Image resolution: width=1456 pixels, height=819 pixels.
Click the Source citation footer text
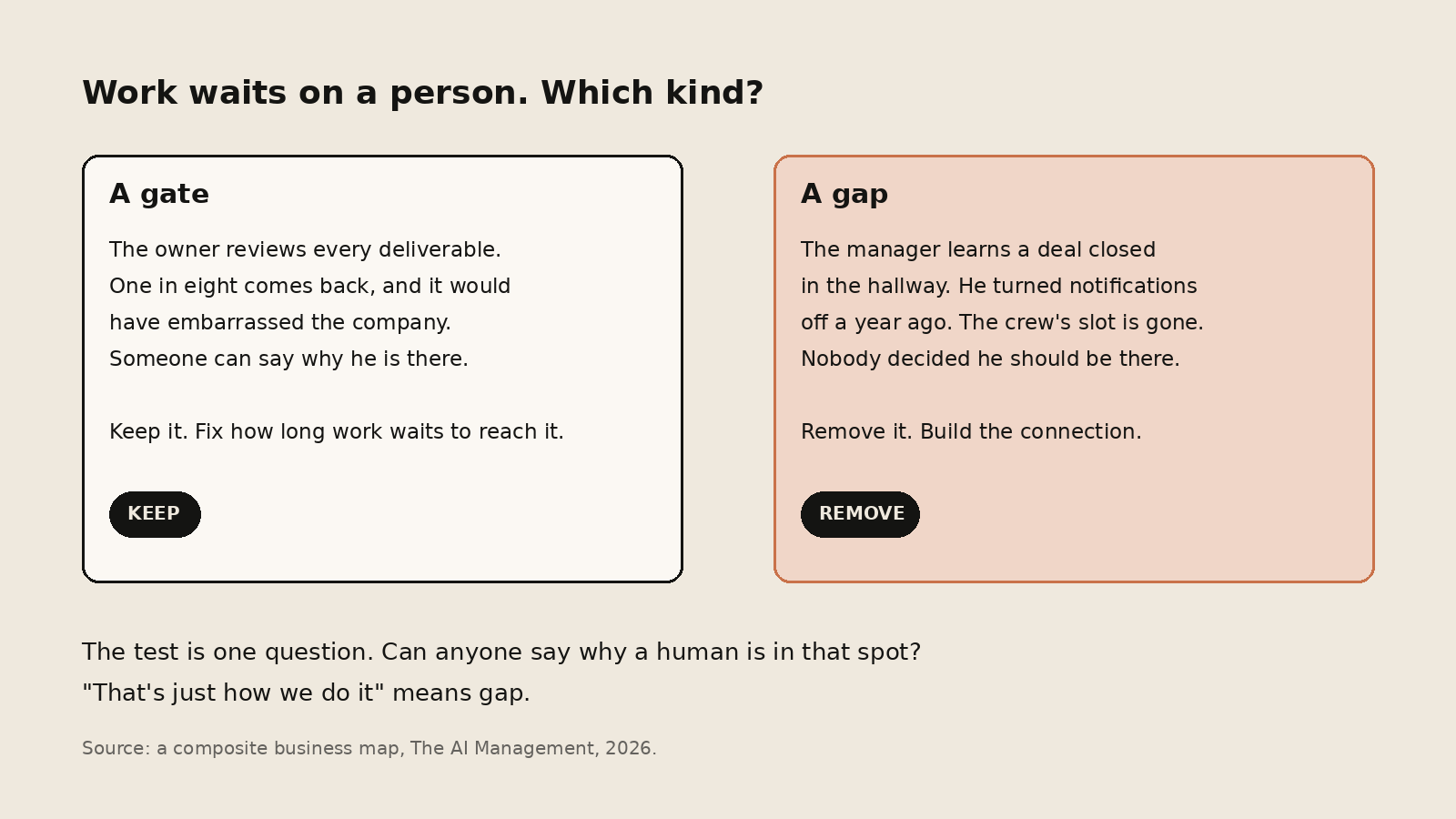[x=369, y=748]
